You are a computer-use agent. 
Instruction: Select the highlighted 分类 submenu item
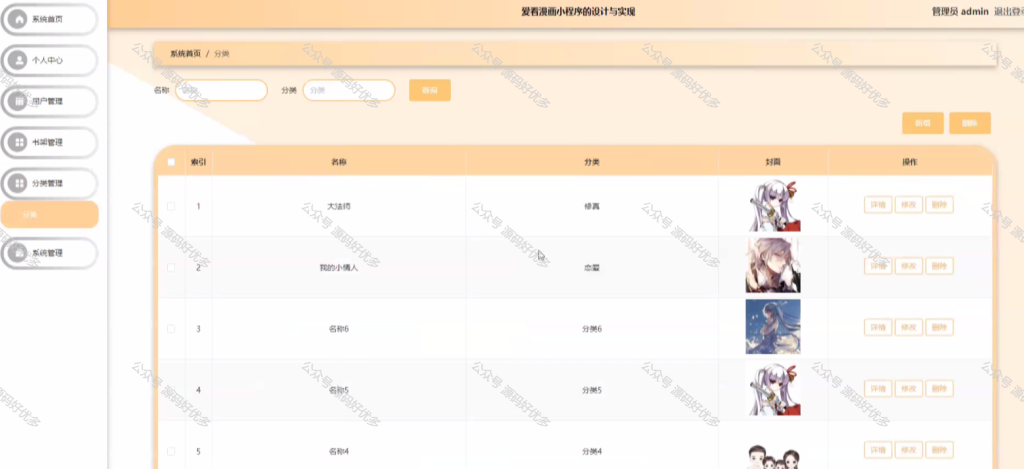click(50, 214)
